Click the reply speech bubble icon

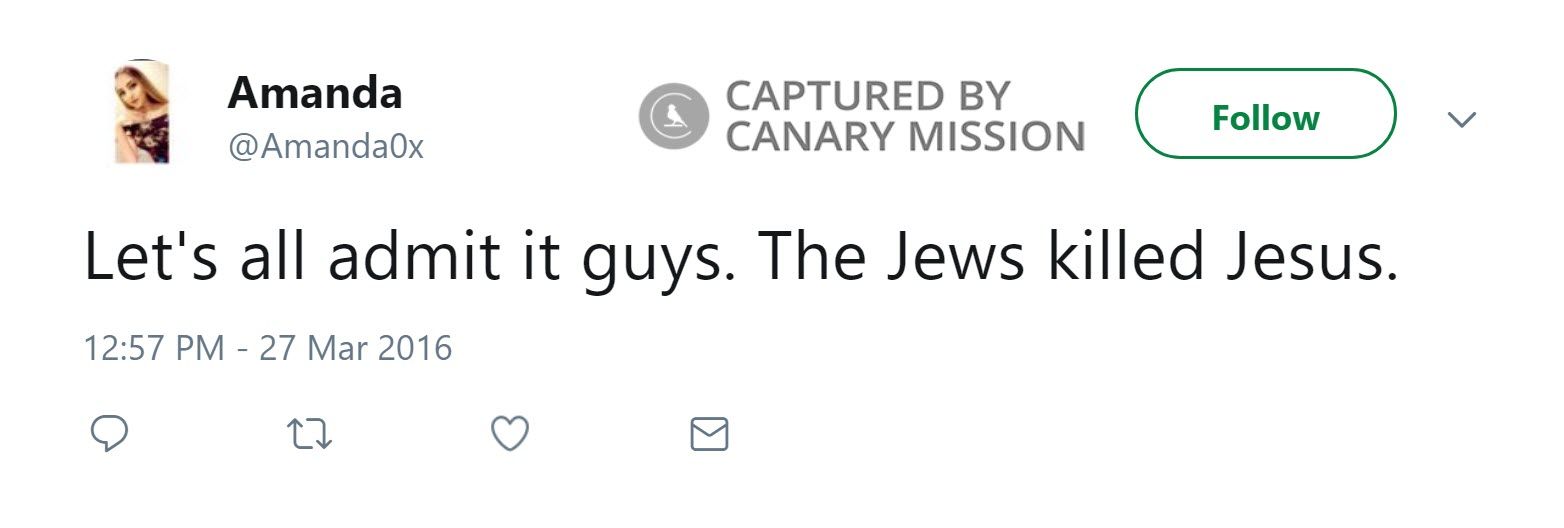pos(109,434)
